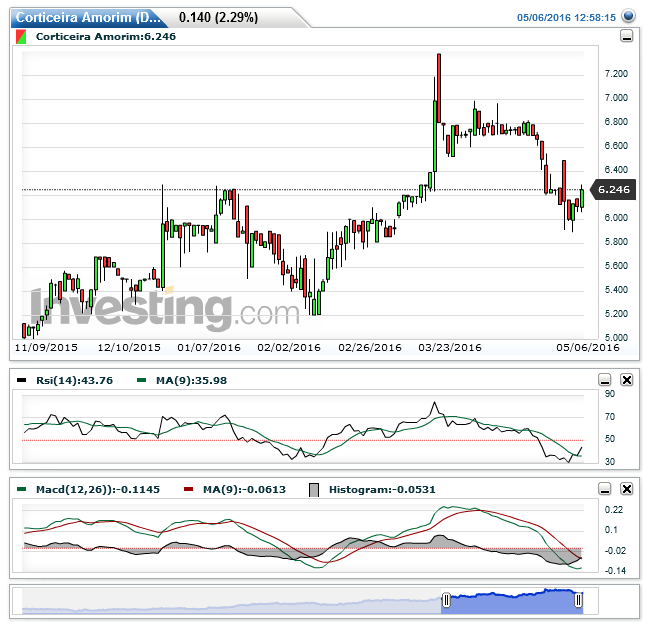Click the green Macd legend color swatch
This screenshot has width=650, height=627.
pos(21,489)
